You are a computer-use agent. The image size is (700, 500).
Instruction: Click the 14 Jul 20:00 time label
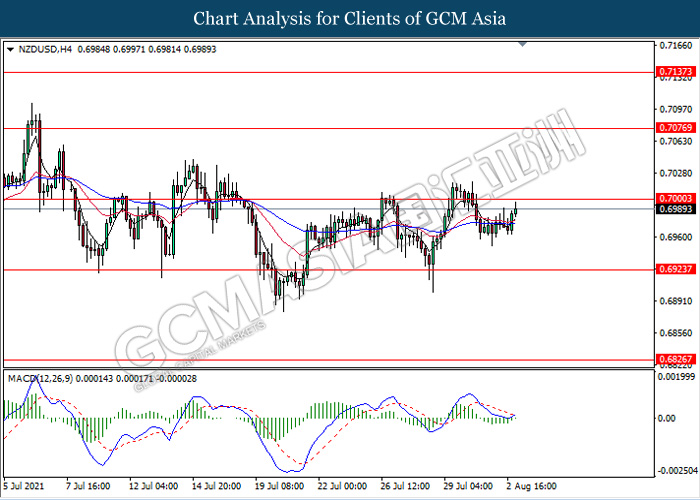[x=216, y=486]
